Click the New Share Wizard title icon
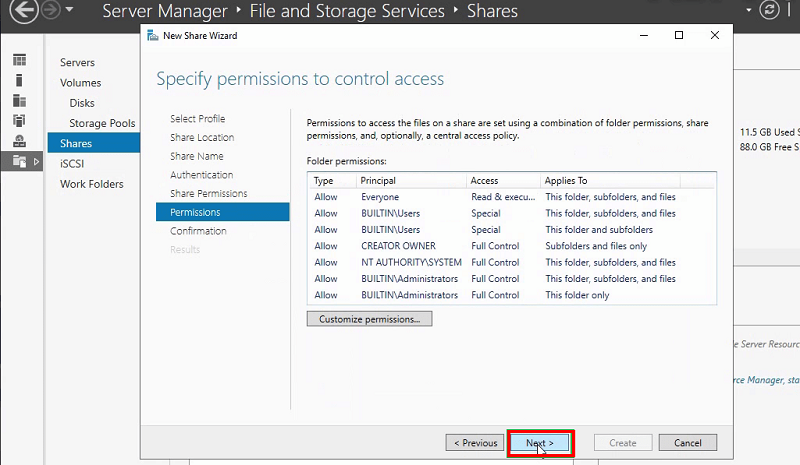800x465 pixels. click(x=152, y=35)
